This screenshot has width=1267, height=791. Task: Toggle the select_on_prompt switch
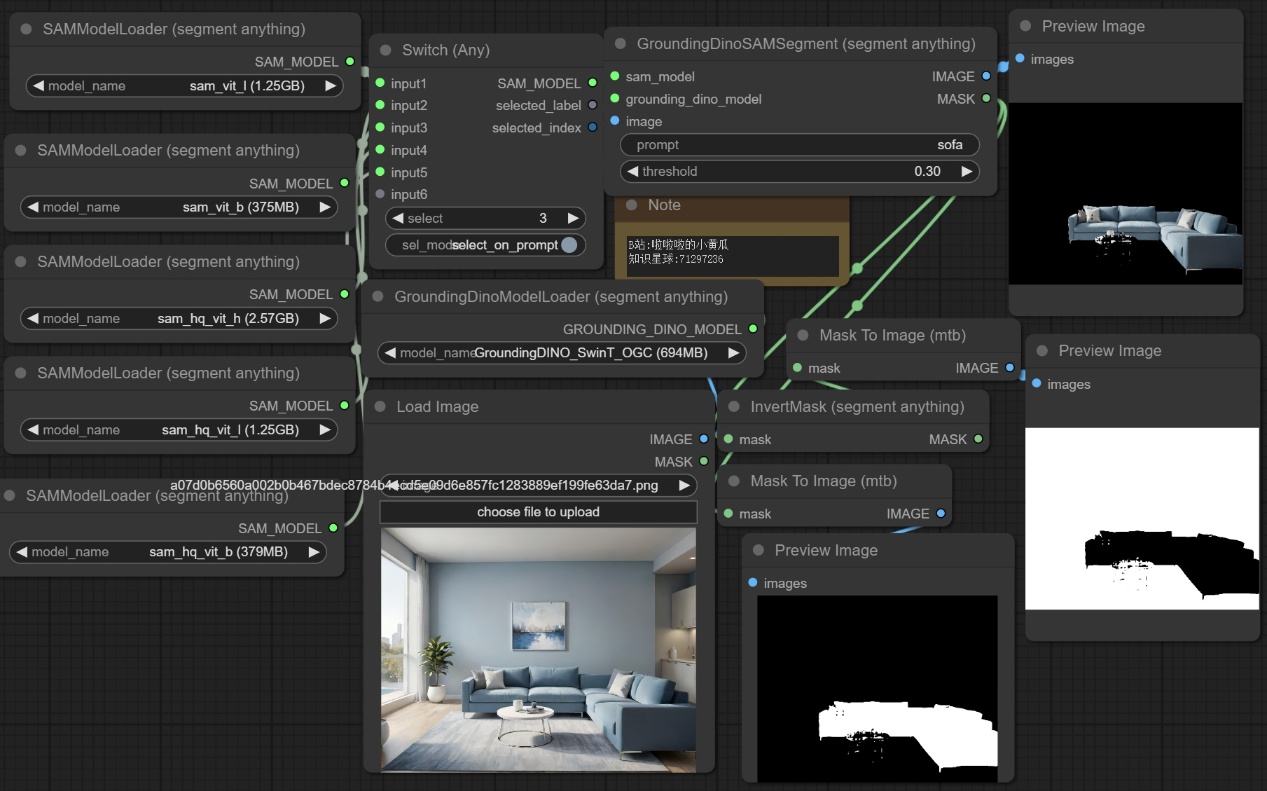tap(568, 245)
